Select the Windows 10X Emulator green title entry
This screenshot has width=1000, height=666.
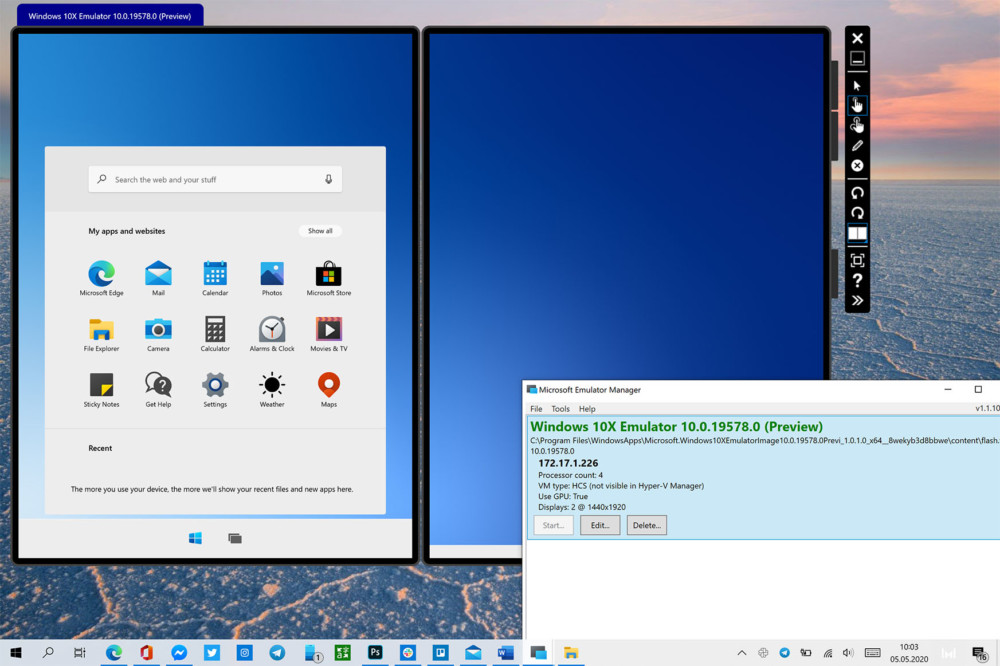[677, 427]
